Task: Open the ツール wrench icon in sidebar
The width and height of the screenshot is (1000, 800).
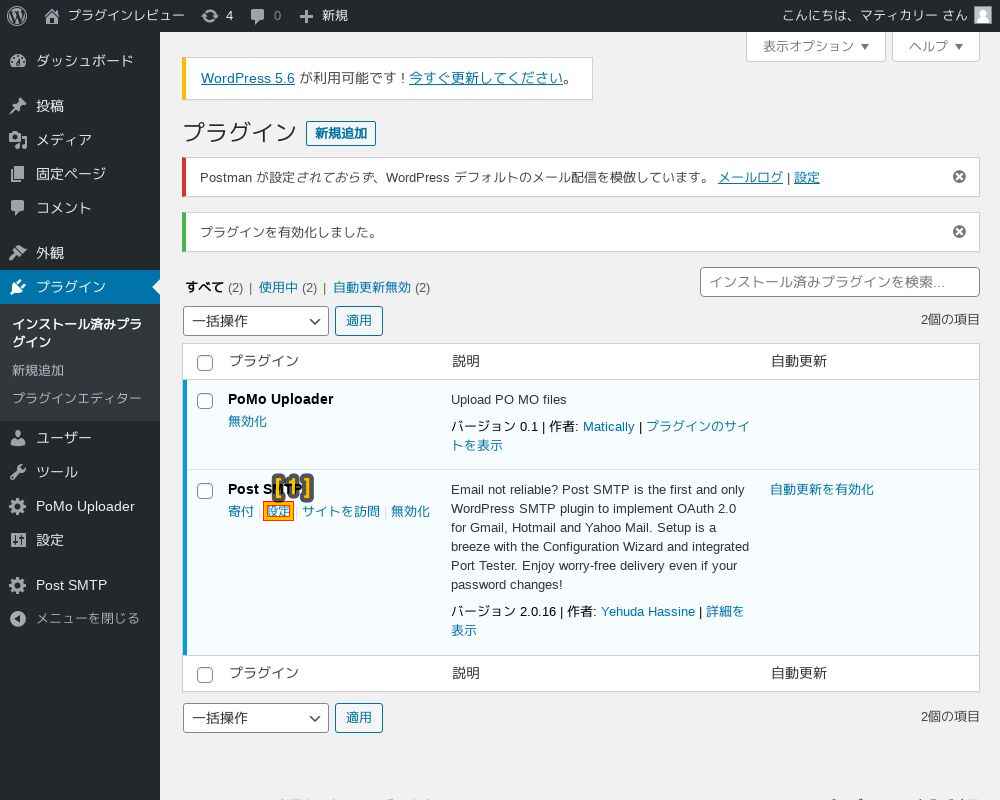Action: (18, 472)
